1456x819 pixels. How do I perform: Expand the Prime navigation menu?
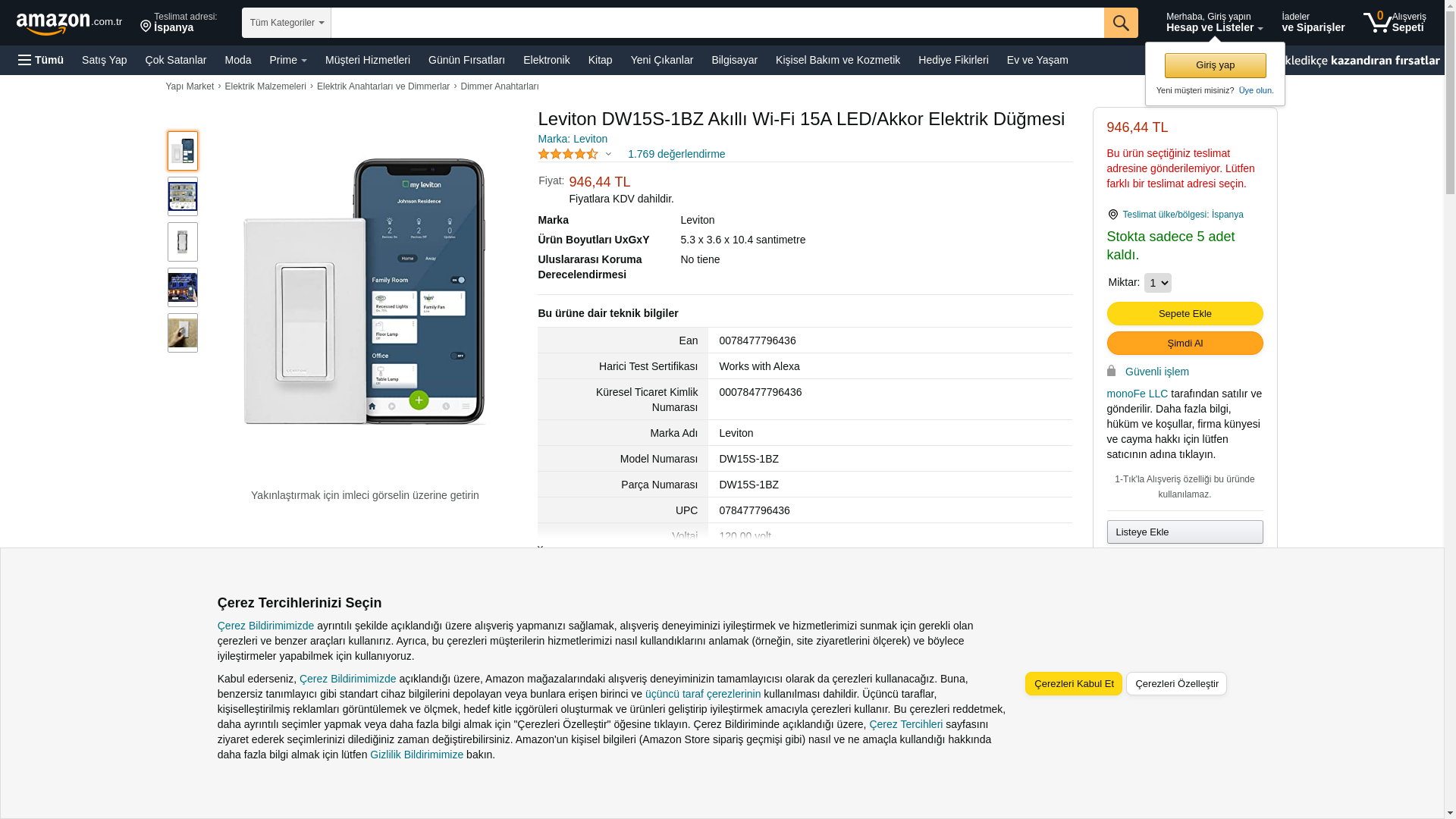coord(288,60)
